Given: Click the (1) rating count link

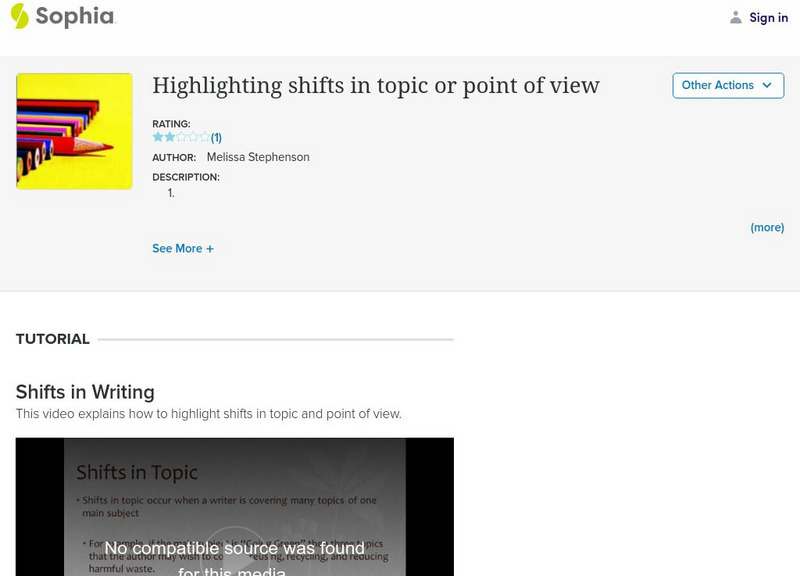Looking at the screenshot, I should [216, 138].
